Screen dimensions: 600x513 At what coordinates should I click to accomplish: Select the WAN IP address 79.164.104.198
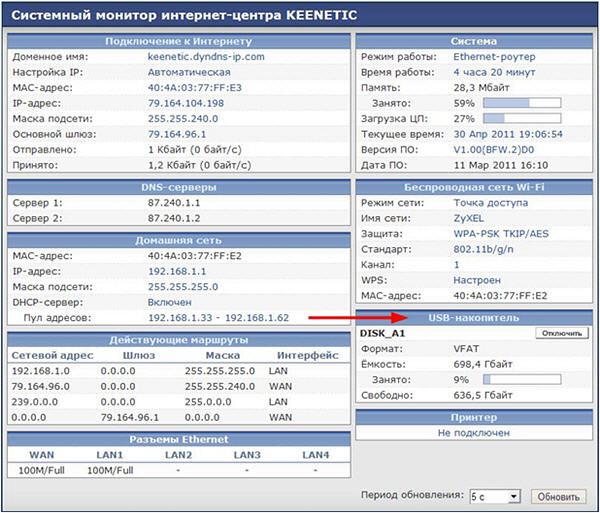(x=186, y=103)
